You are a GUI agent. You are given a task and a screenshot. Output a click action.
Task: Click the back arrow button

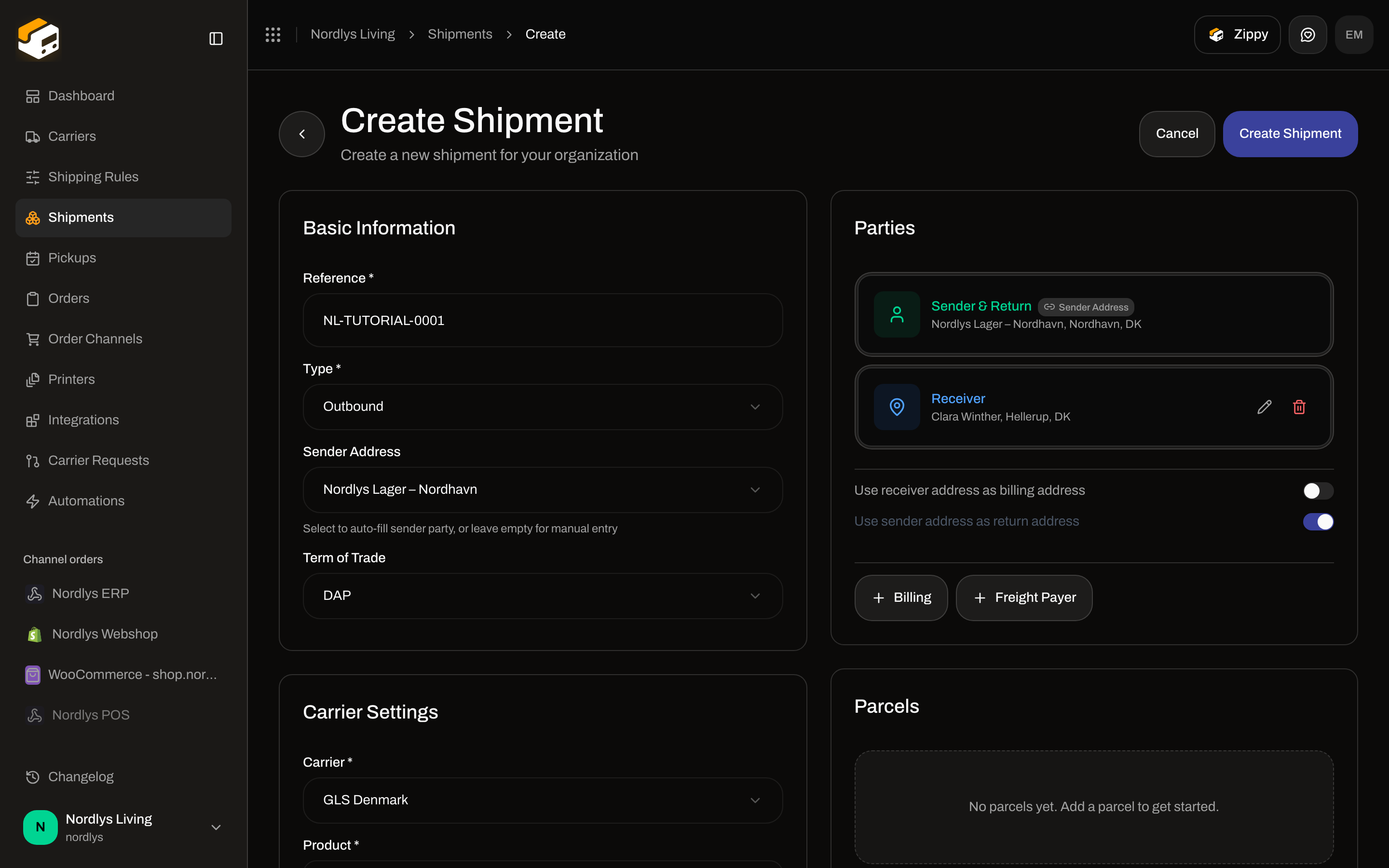pos(302,134)
